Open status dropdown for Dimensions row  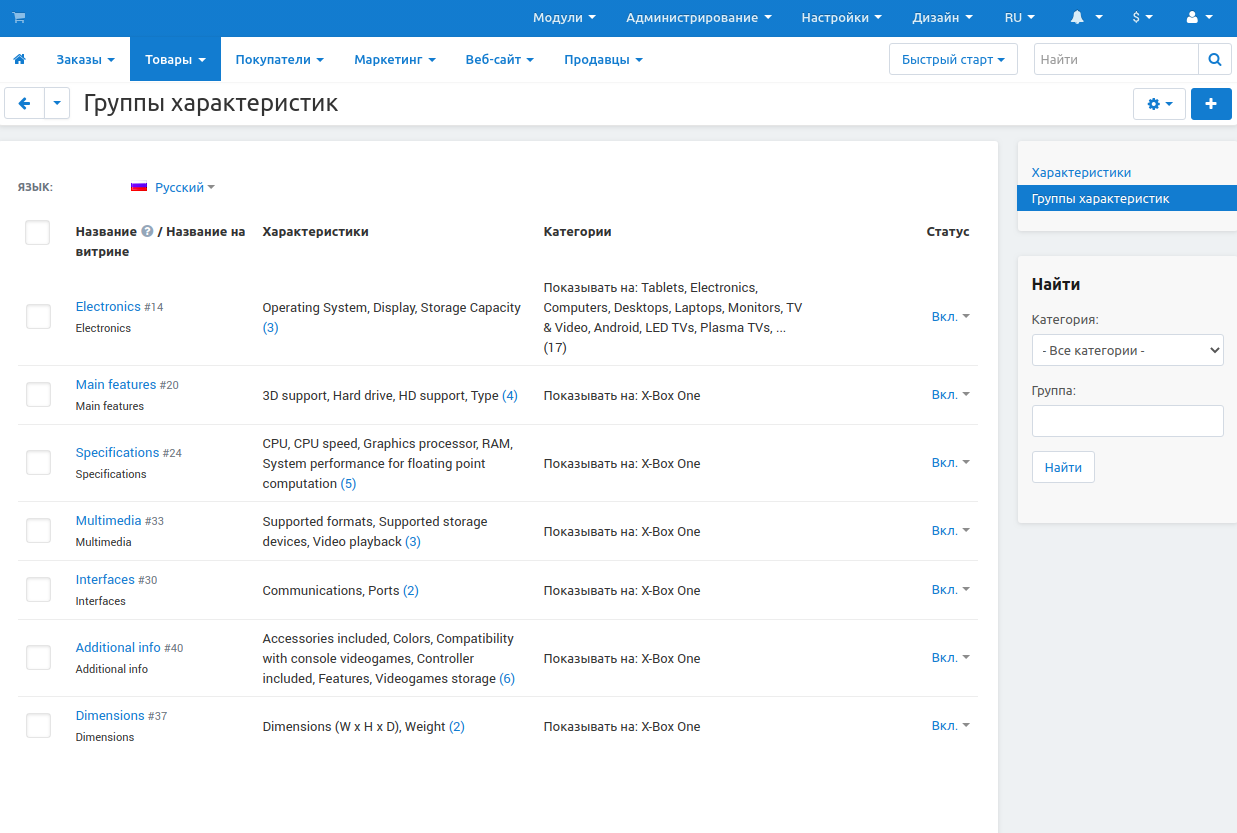[950, 726]
